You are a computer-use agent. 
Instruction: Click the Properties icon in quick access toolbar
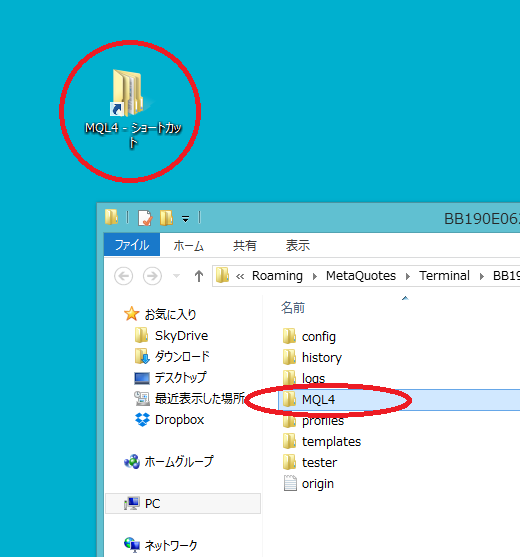pyautogui.click(x=145, y=218)
